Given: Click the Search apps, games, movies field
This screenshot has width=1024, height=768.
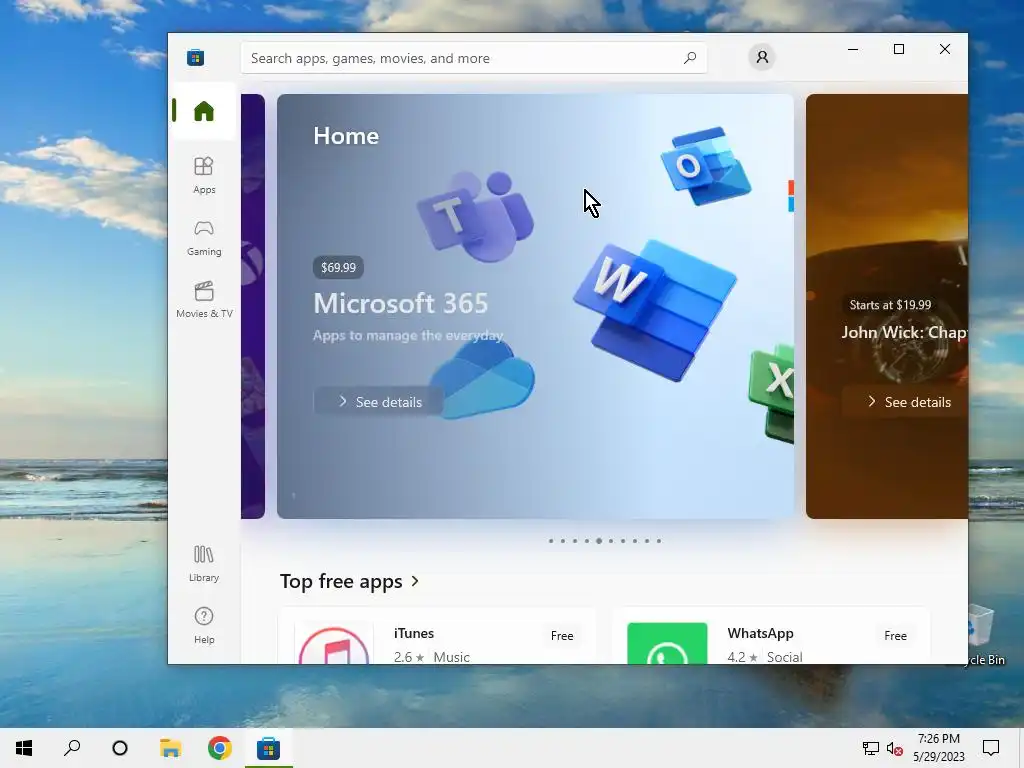Looking at the screenshot, I should (473, 58).
